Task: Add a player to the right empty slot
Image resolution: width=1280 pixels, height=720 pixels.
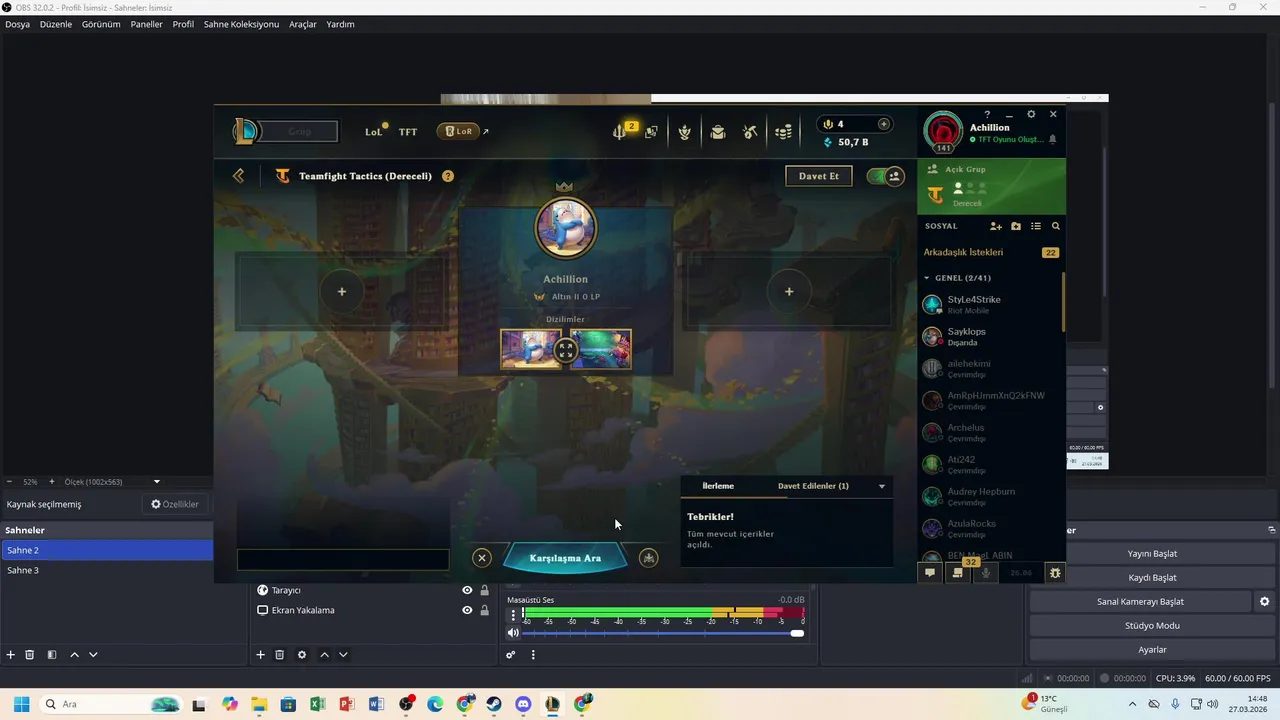Action: [789, 292]
